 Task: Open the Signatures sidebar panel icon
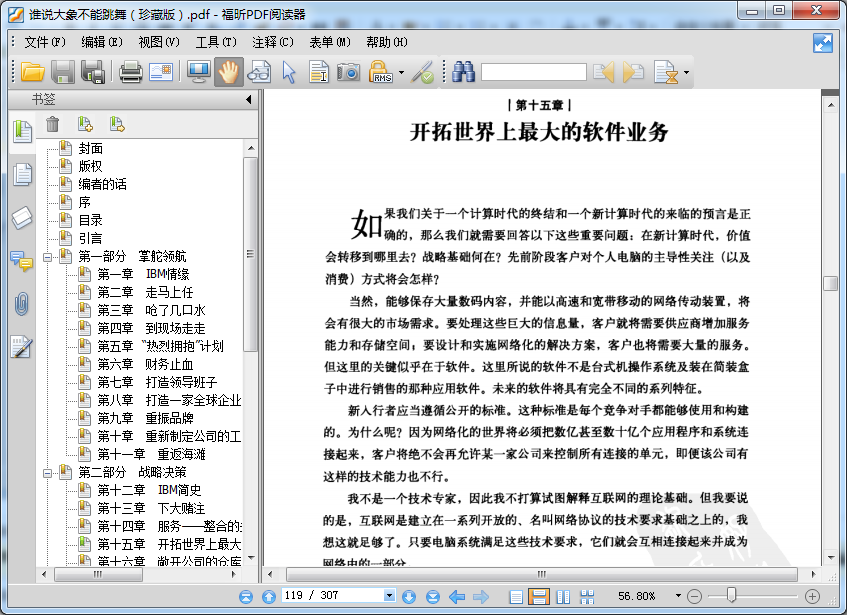coord(22,347)
